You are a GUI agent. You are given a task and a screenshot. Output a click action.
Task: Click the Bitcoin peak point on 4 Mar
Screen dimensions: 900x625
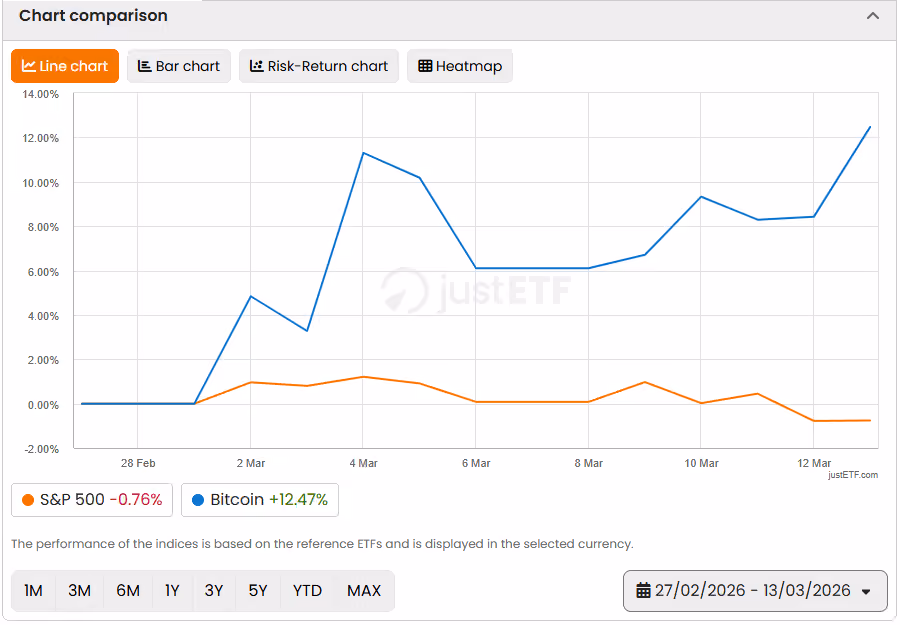pos(363,153)
